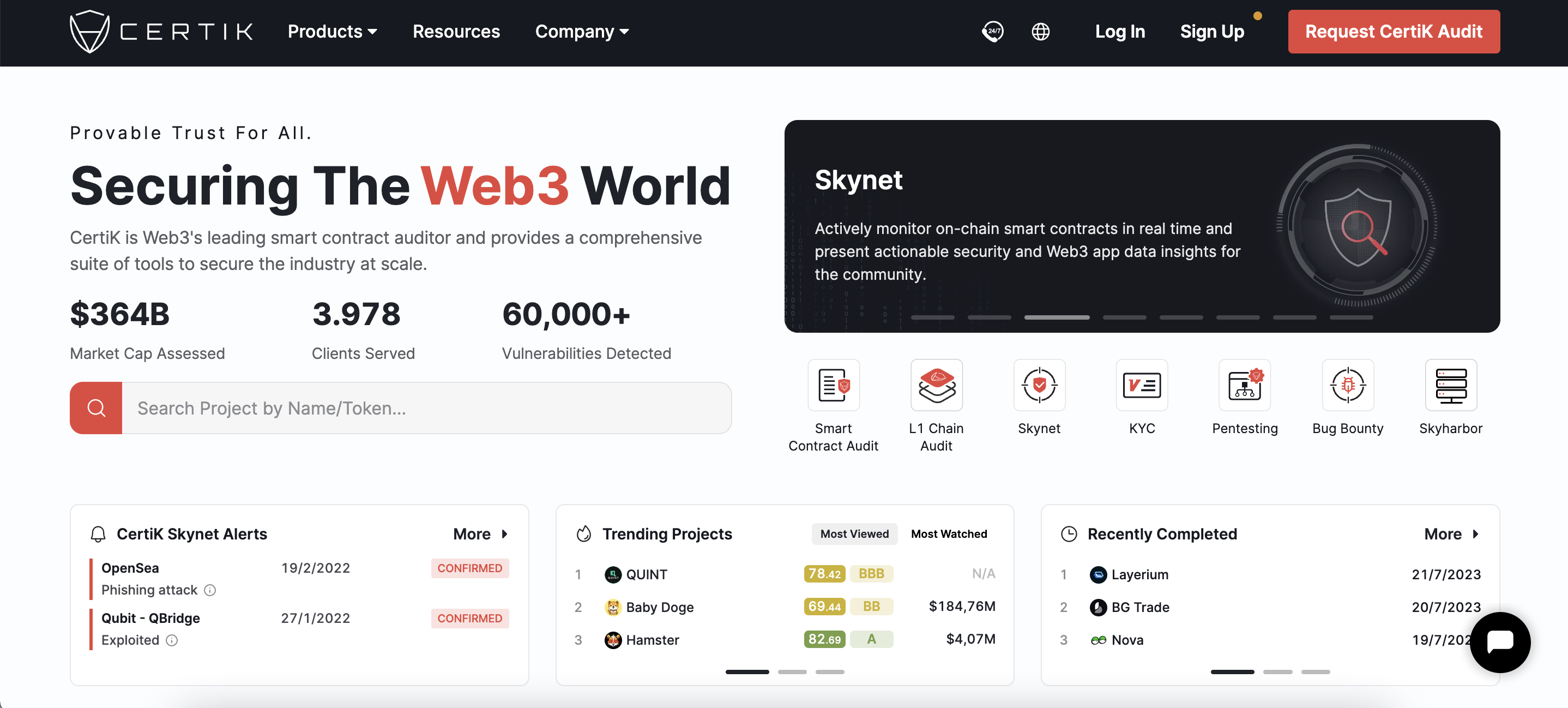Expand the Company dropdown menu
The image size is (1568, 708).
click(582, 32)
